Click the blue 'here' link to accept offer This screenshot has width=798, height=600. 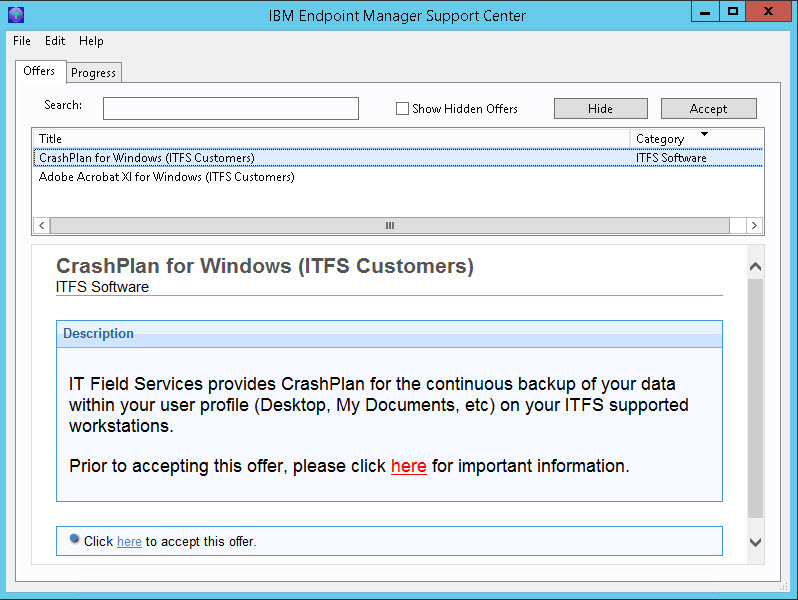(x=129, y=541)
